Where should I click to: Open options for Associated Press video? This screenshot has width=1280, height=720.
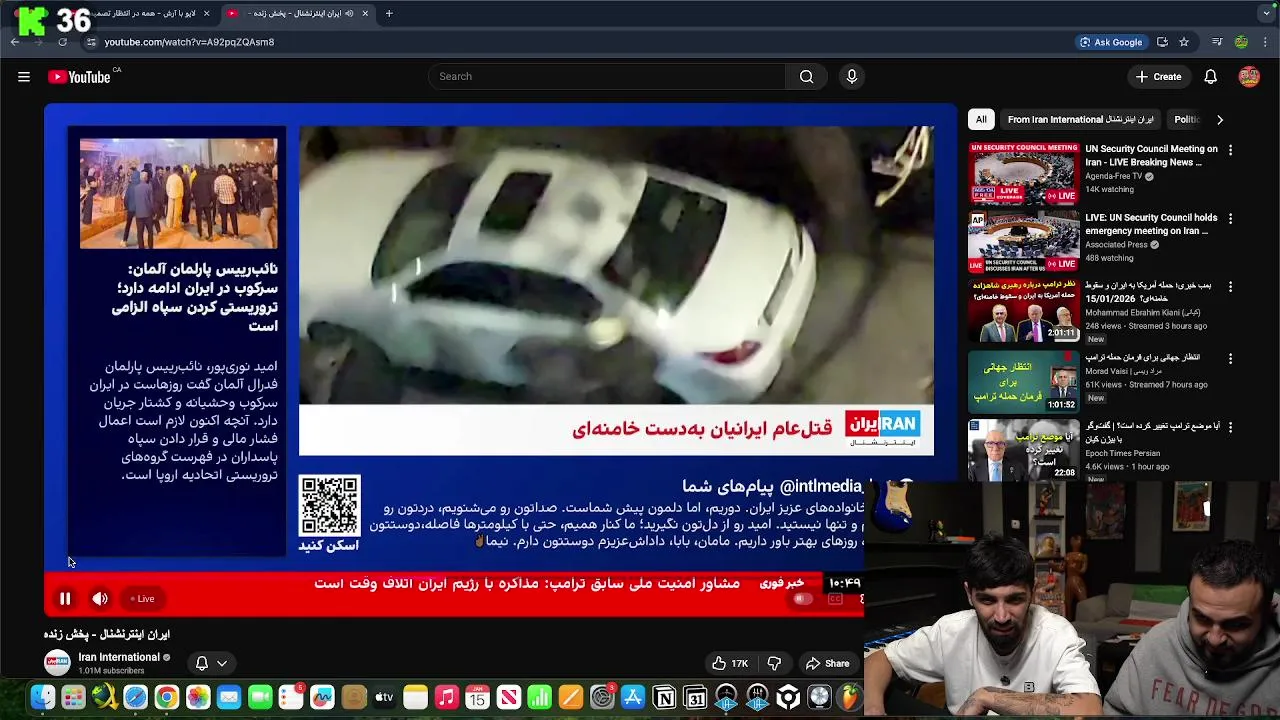(x=1230, y=218)
